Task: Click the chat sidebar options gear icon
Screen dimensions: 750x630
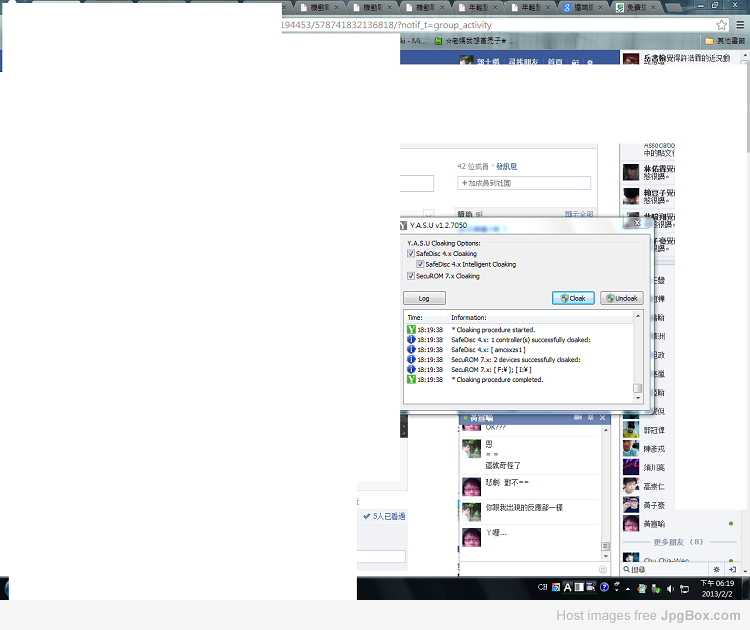Action: tap(717, 569)
